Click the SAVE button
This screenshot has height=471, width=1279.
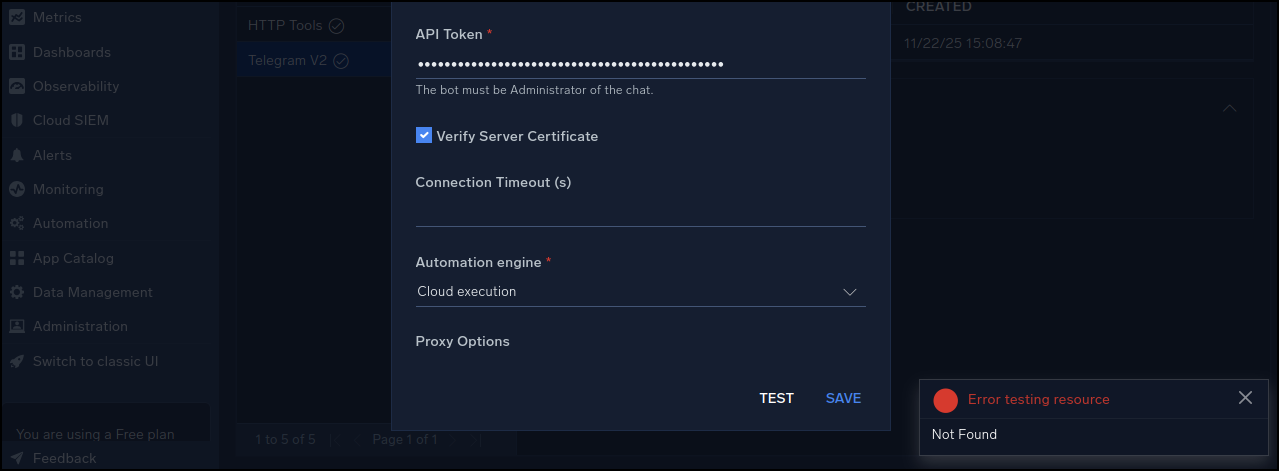843,398
